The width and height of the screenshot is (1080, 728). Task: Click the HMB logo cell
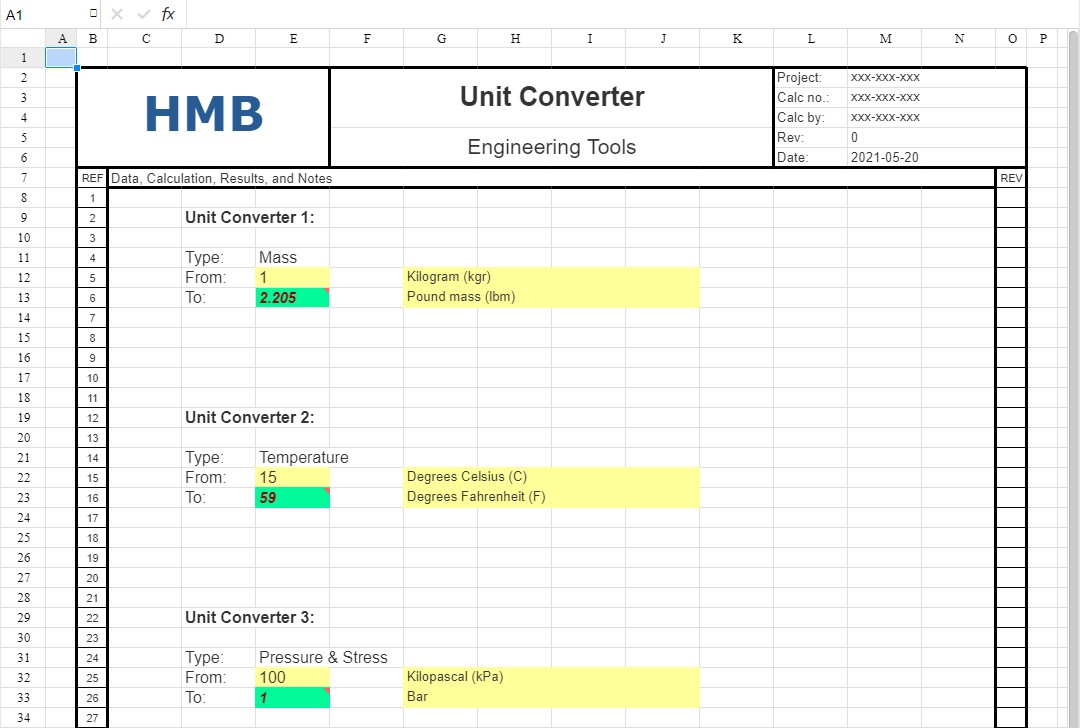pyautogui.click(x=203, y=115)
